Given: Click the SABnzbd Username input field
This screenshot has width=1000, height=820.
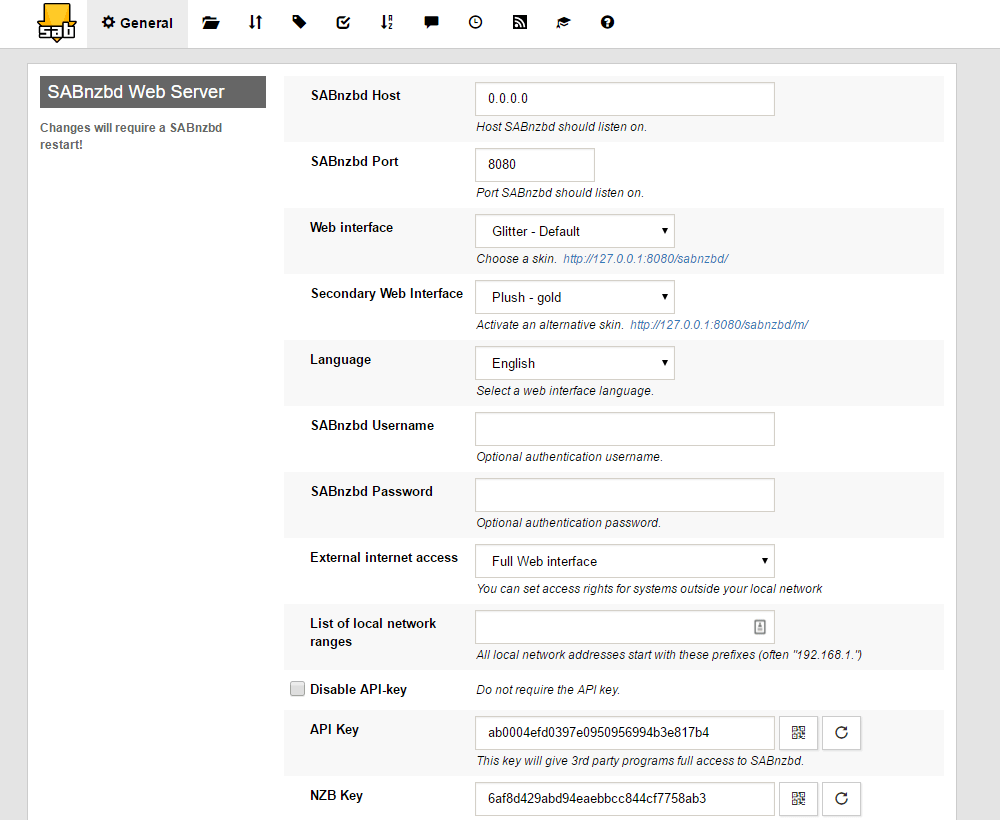Looking at the screenshot, I should tap(624, 429).
